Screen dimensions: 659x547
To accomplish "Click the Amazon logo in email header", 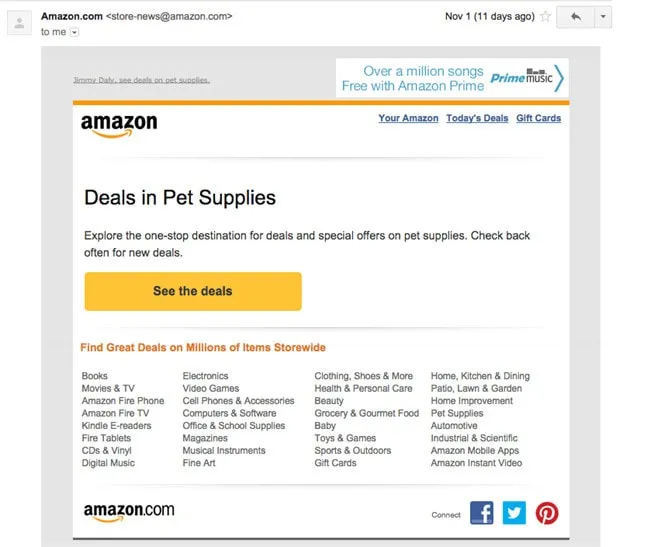I will click(119, 124).
